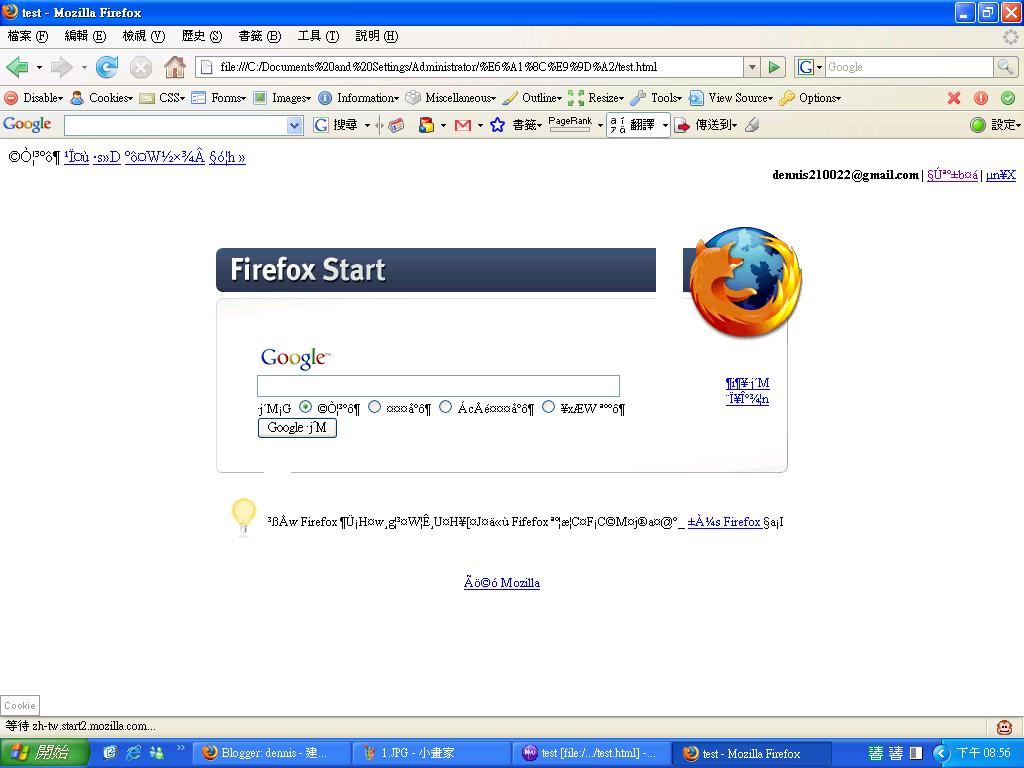Open the 工具 (T) menu

coord(318,36)
